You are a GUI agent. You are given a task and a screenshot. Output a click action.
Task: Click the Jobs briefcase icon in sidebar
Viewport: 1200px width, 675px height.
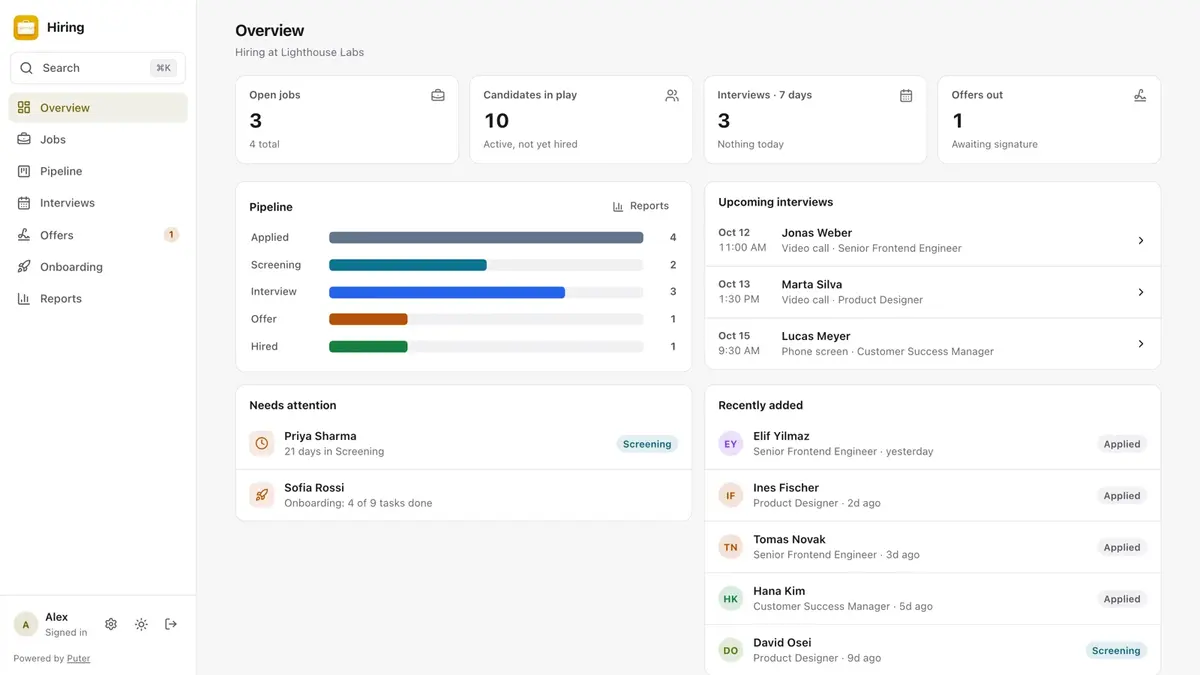24,140
